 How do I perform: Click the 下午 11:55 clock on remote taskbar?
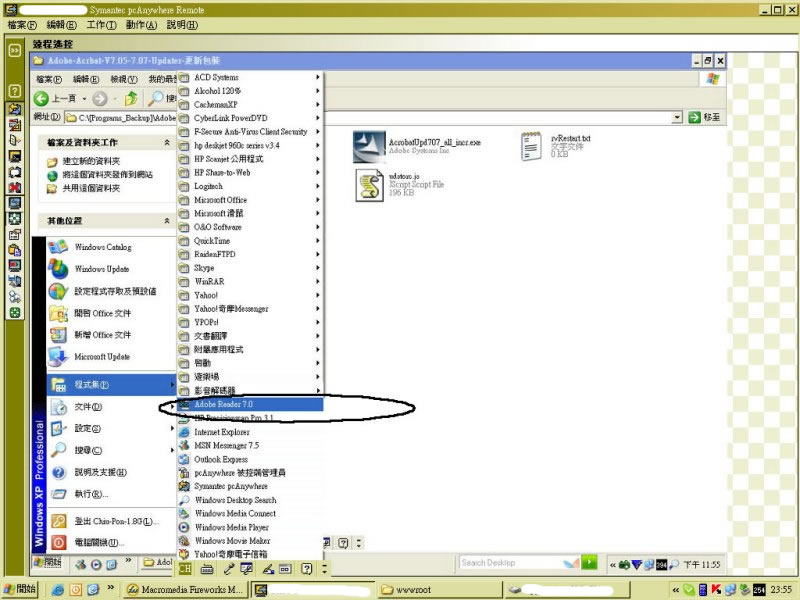pos(702,564)
